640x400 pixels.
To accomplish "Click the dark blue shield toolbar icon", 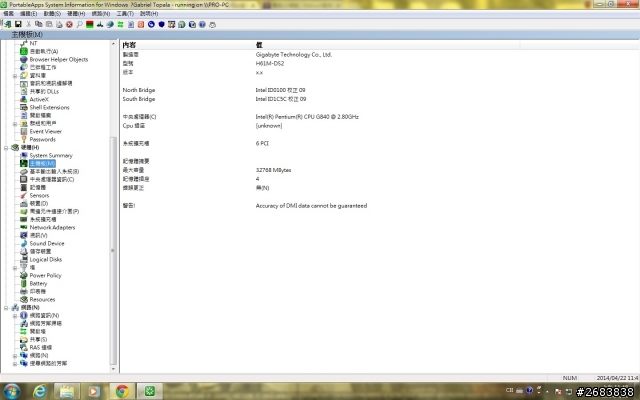I will coord(161,24).
